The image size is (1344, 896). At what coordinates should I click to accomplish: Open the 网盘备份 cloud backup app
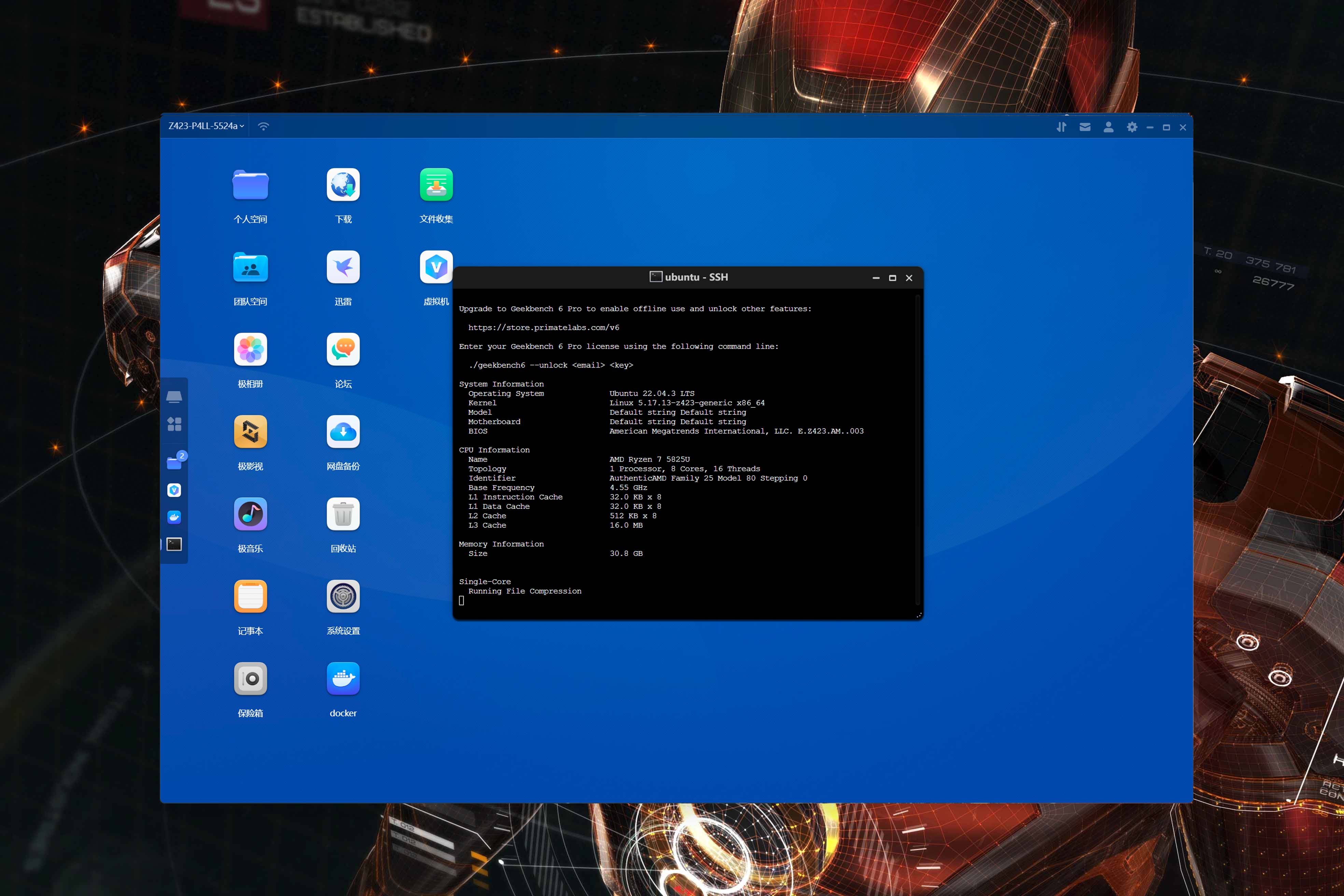click(x=343, y=431)
